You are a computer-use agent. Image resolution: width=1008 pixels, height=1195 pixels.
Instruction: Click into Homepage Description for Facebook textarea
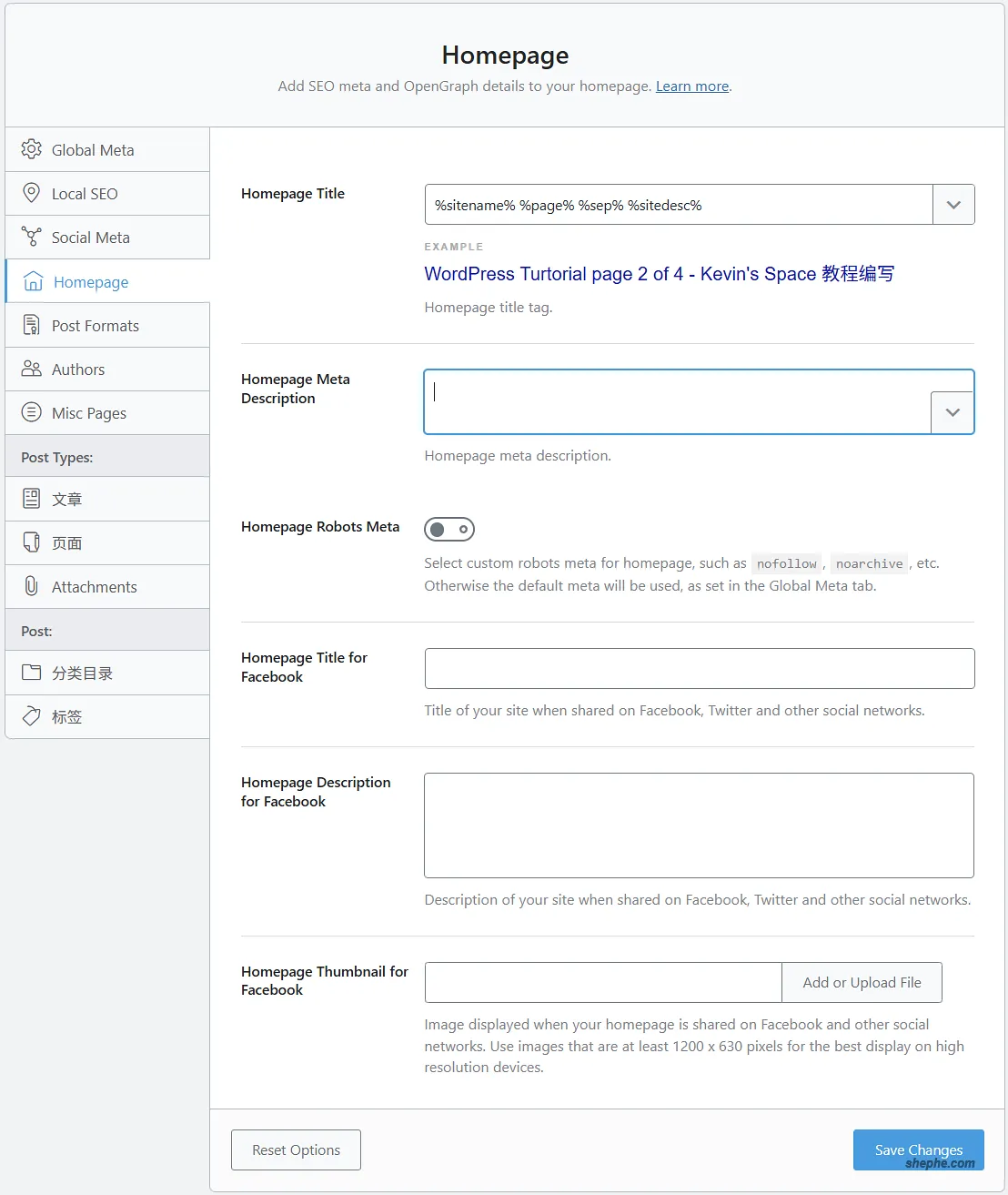(x=699, y=825)
